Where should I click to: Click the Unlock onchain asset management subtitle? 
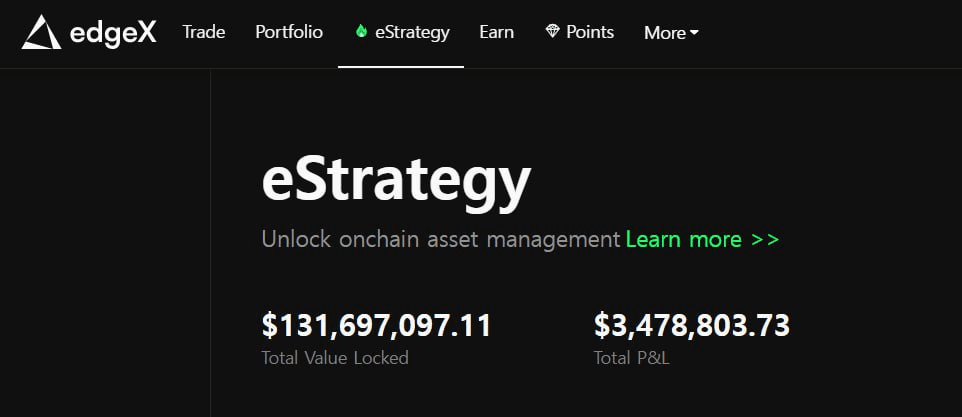pos(440,240)
